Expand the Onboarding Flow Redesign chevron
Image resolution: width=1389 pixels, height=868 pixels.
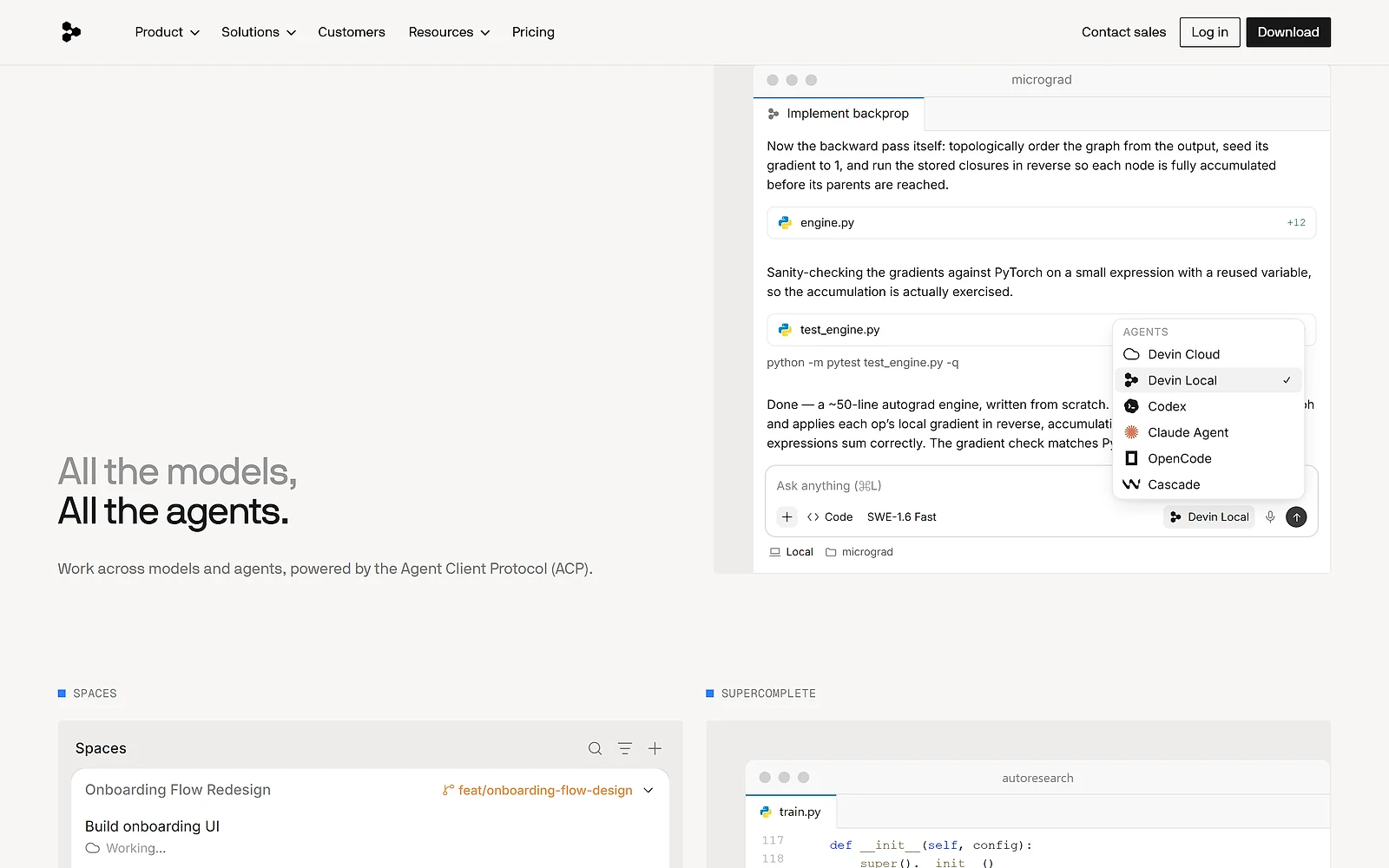pyautogui.click(x=648, y=790)
